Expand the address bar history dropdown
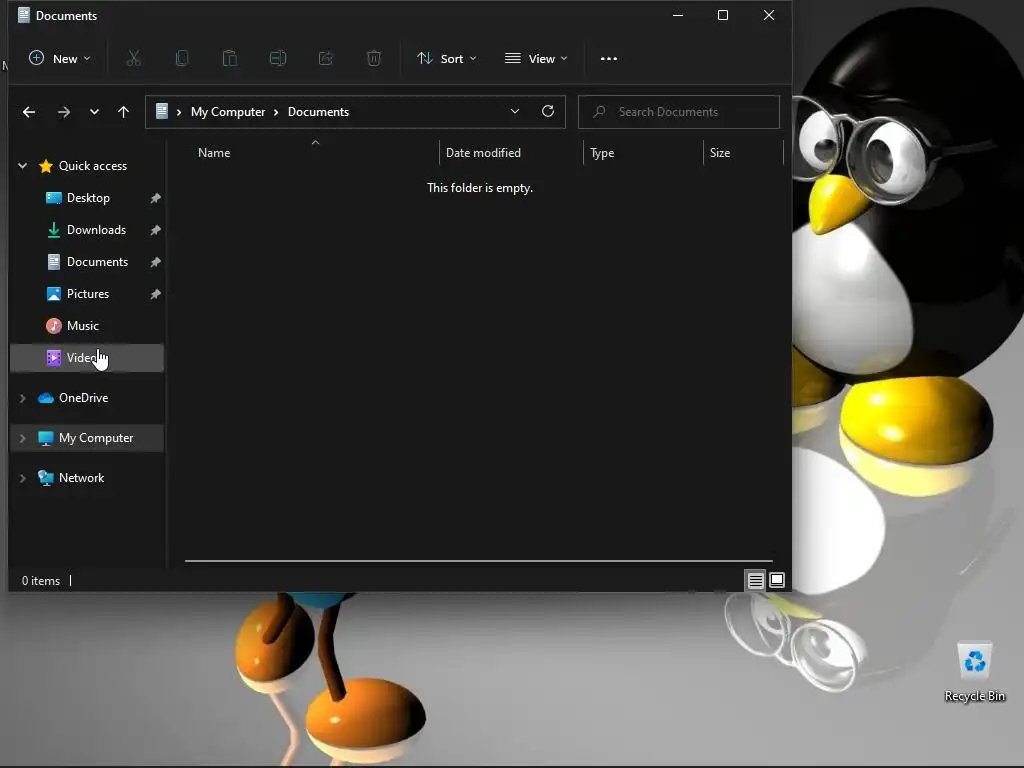This screenshot has width=1024, height=768. click(x=515, y=112)
